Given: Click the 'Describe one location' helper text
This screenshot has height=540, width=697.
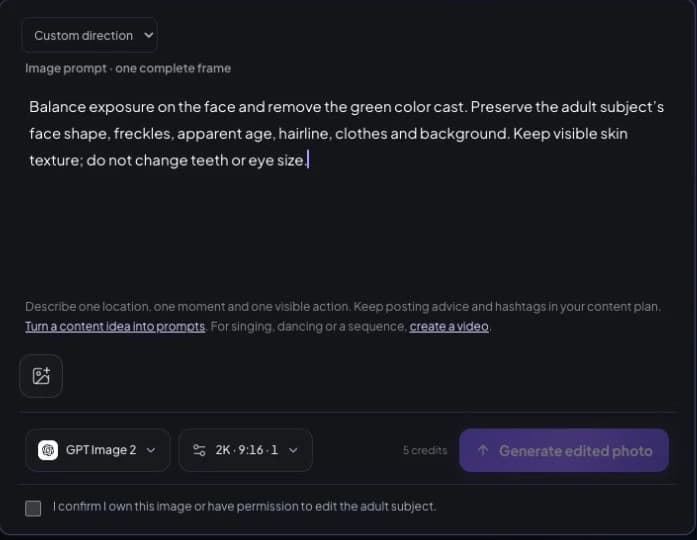Looking at the screenshot, I should tap(342, 307).
